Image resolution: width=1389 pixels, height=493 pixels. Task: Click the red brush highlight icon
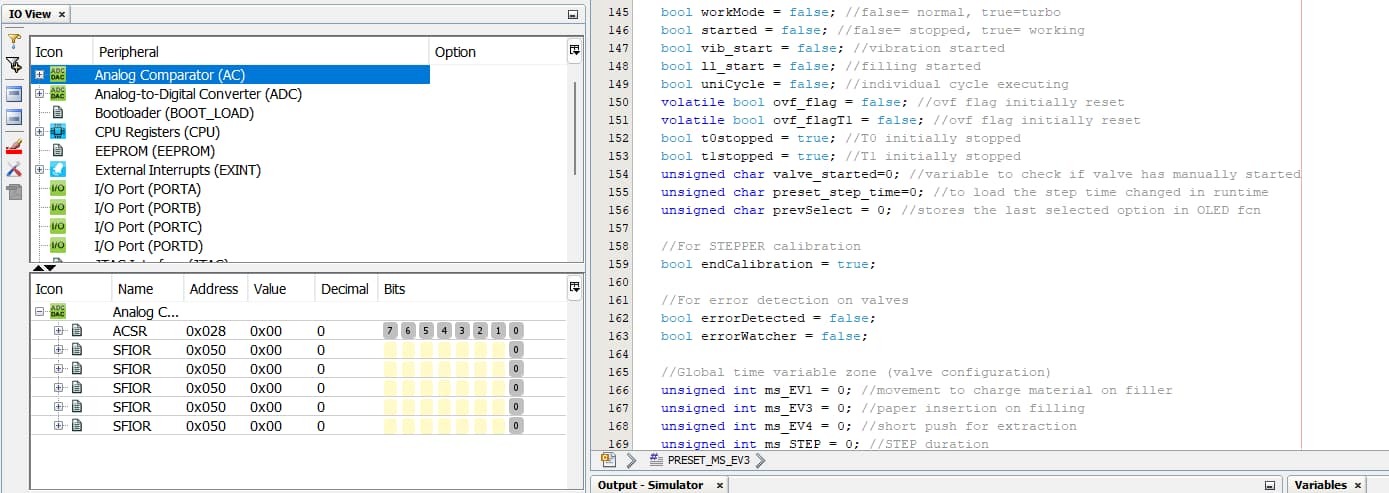(x=14, y=145)
